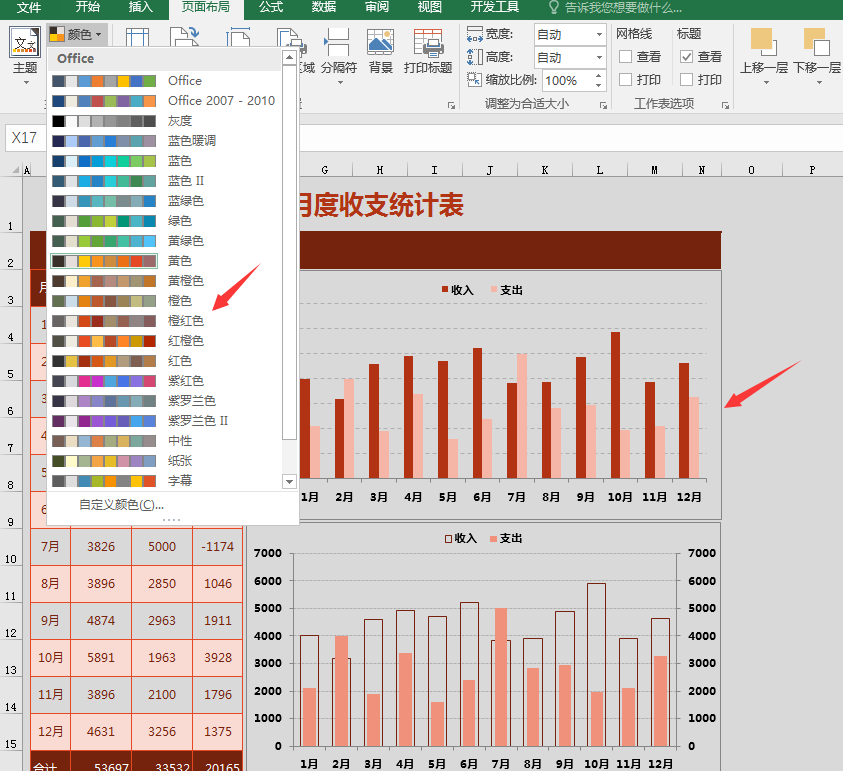This screenshot has width=843, height=771.
Task: Select the 纸张 color scheme
Action: (165, 461)
